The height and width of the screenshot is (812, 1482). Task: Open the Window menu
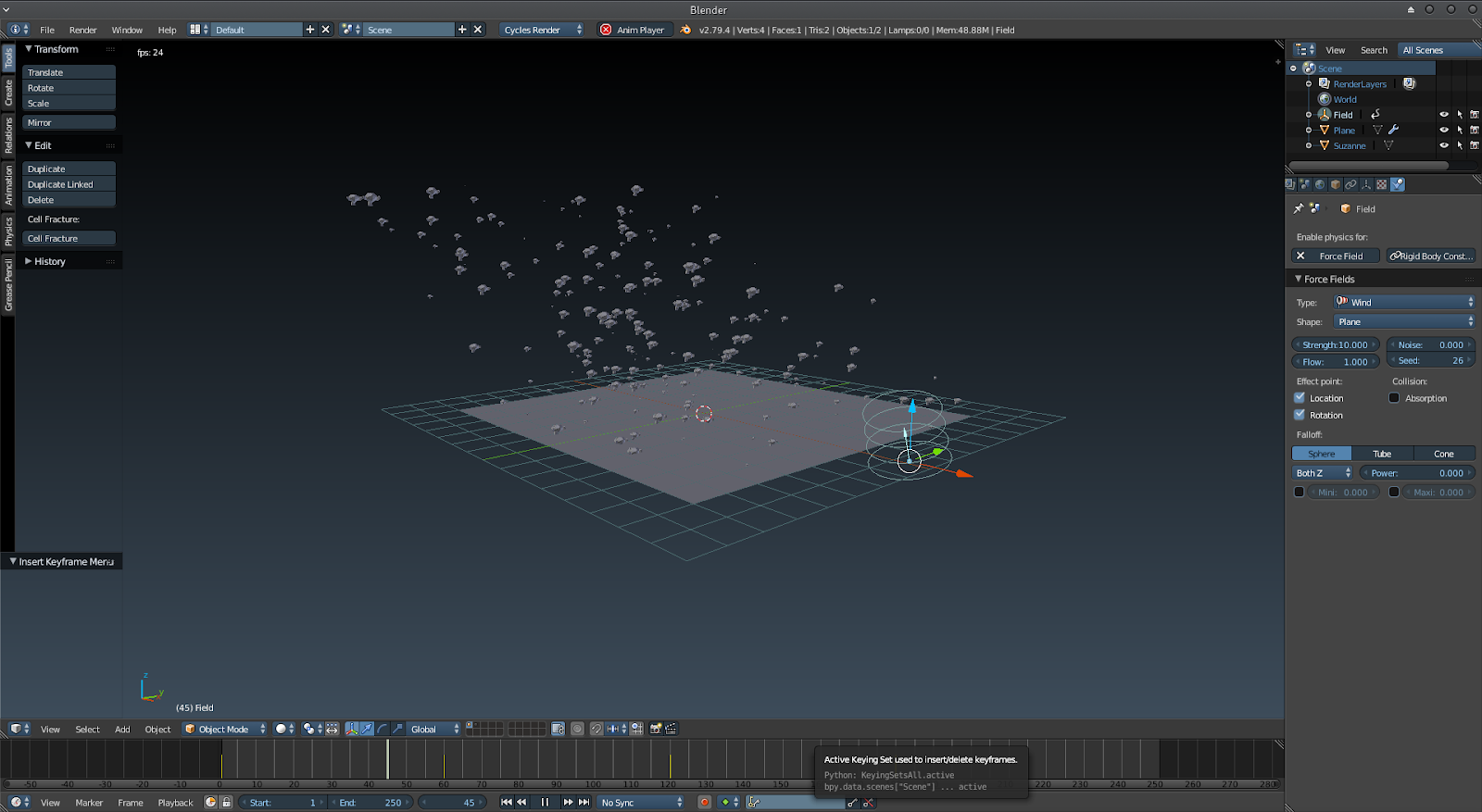pyautogui.click(x=127, y=30)
